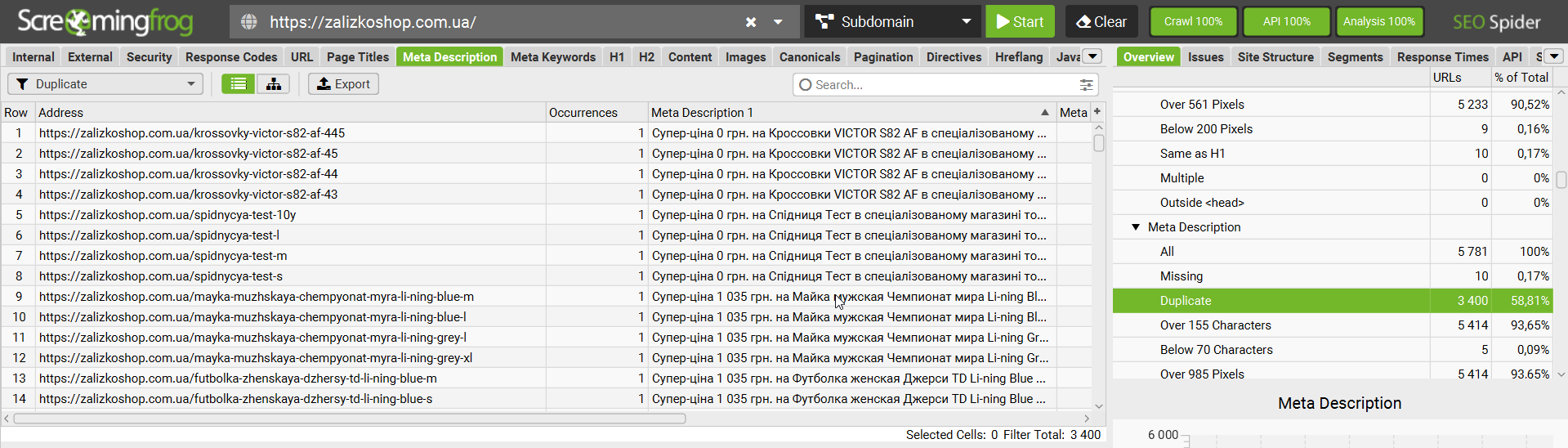Viewport: 1568px width, 448px height.
Task: Open the Response Codes tab
Action: (231, 56)
